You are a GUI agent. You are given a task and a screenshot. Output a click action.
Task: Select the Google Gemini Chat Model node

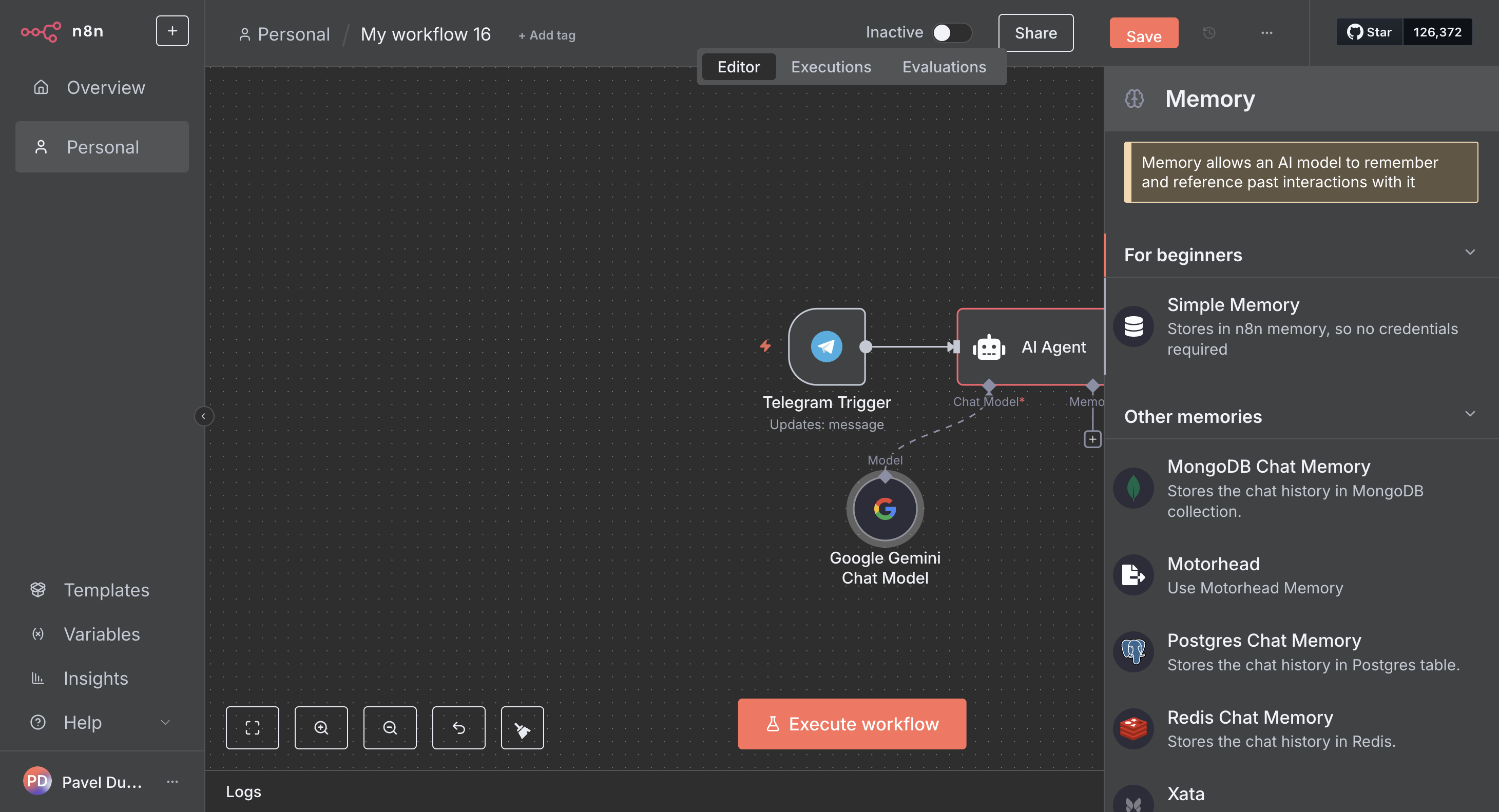tap(885, 509)
